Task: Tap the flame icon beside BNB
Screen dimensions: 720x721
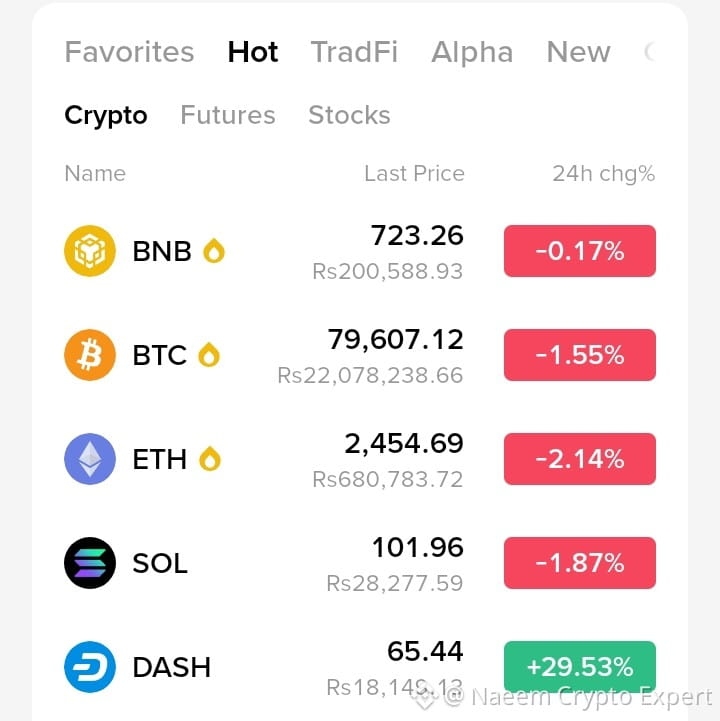Action: [214, 251]
